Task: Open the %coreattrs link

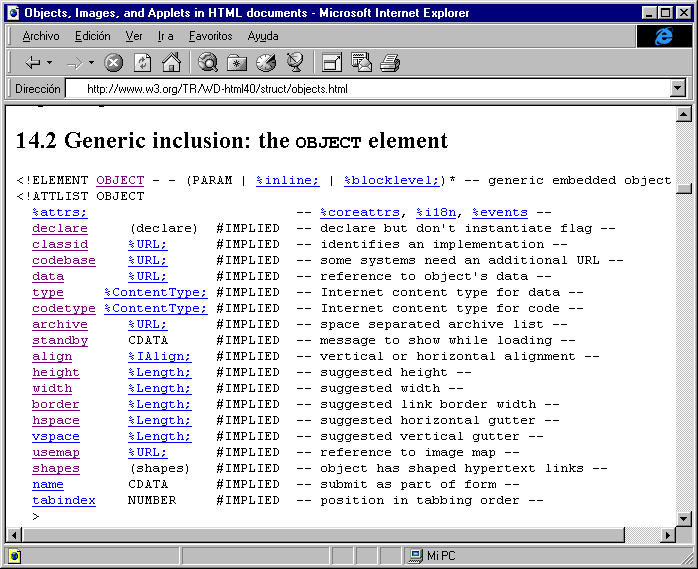Action: [x=360, y=212]
